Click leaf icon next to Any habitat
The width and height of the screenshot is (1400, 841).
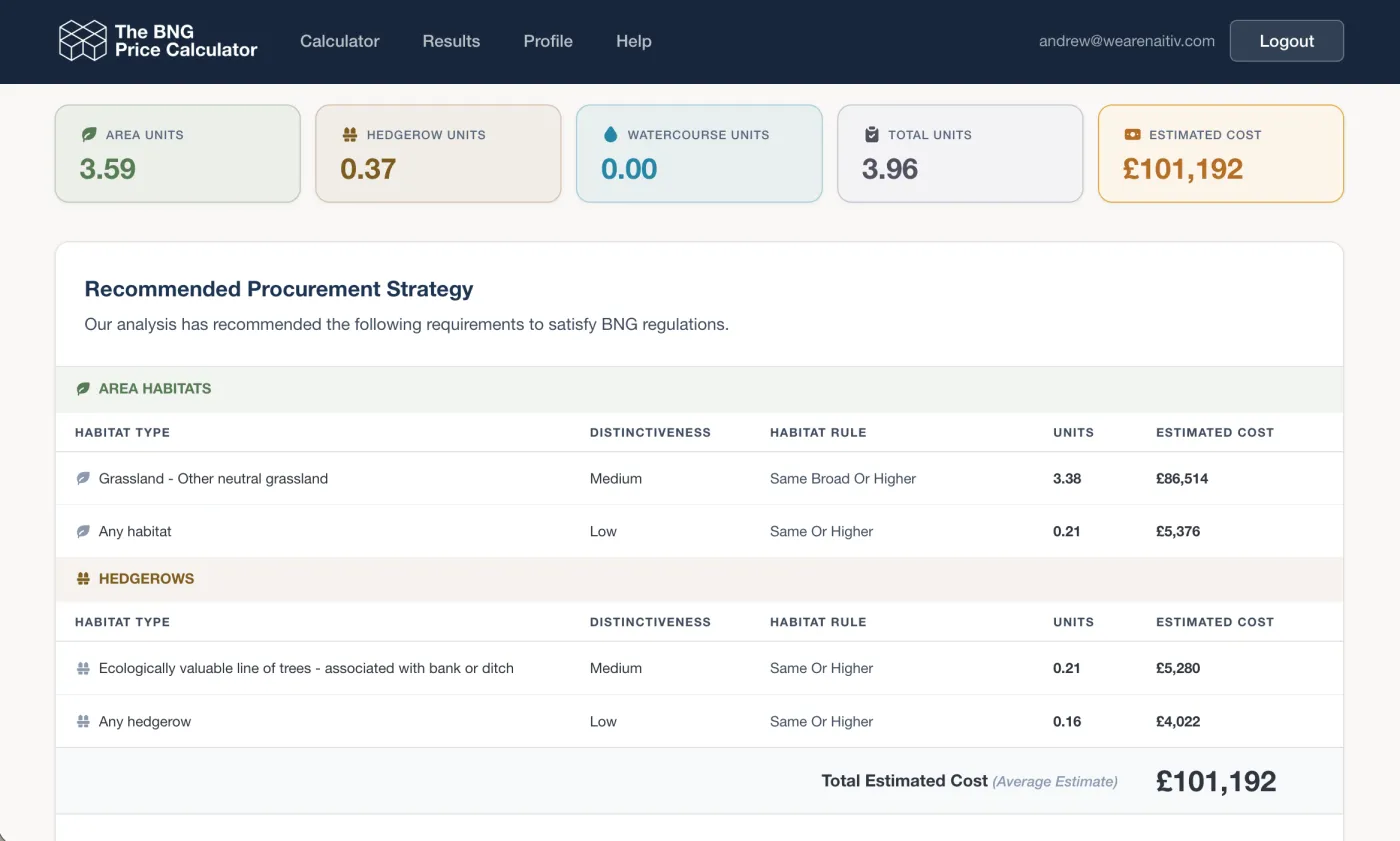[x=84, y=532]
